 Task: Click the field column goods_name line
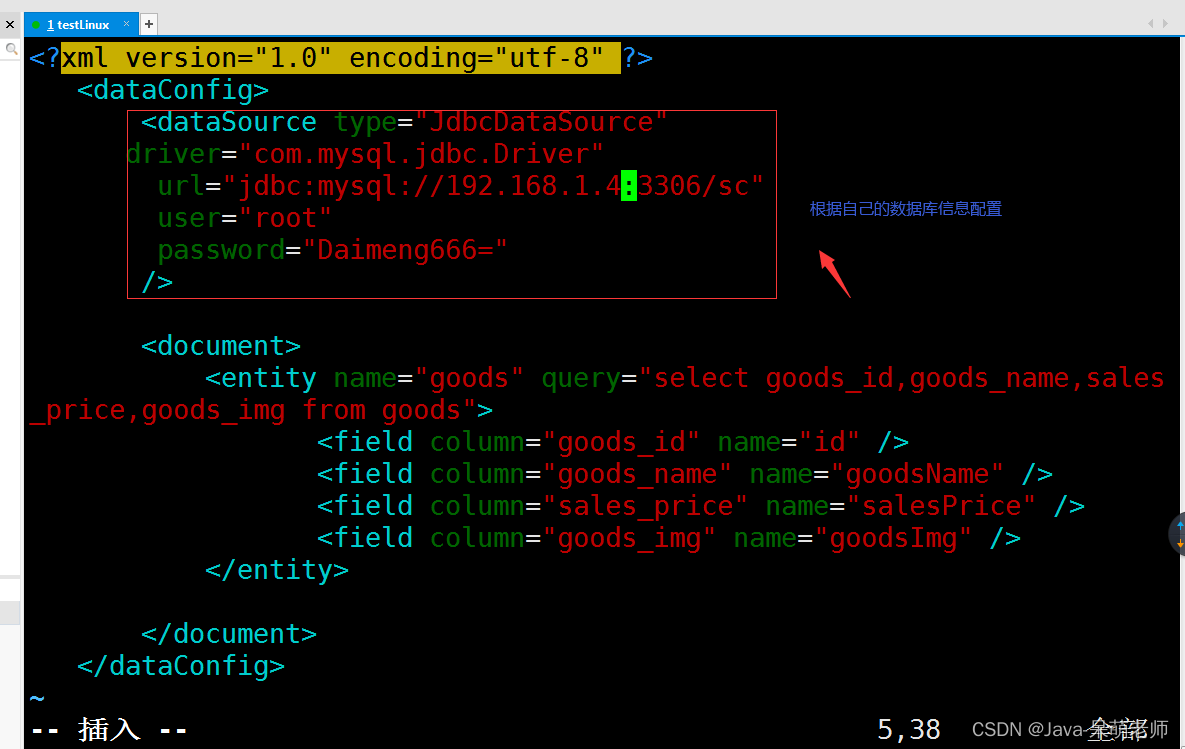[x=685, y=474]
